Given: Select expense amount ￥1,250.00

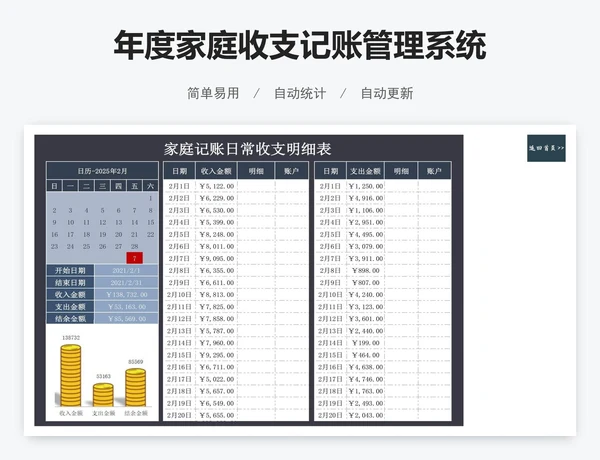Looking at the screenshot, I should [365, 186].
